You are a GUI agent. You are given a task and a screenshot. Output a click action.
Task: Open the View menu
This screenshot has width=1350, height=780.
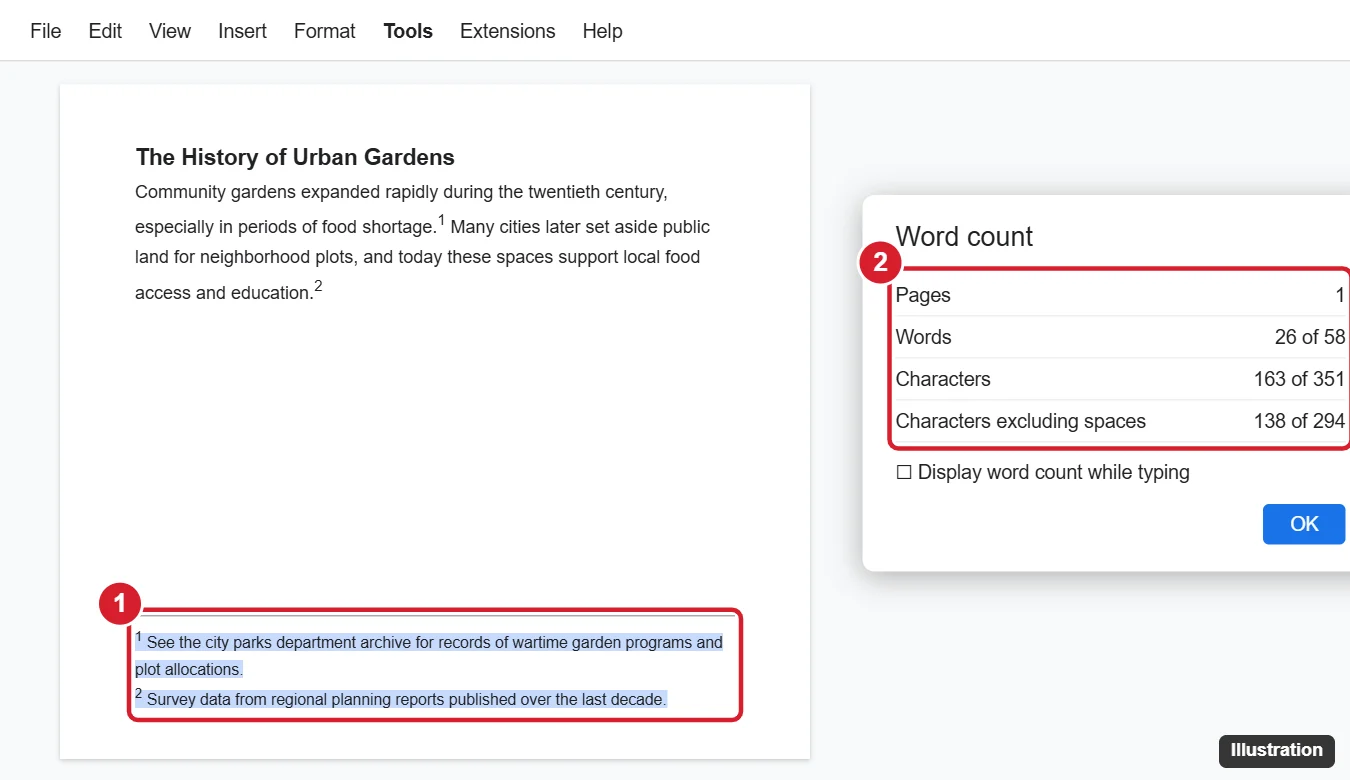[x=170, y=31]
